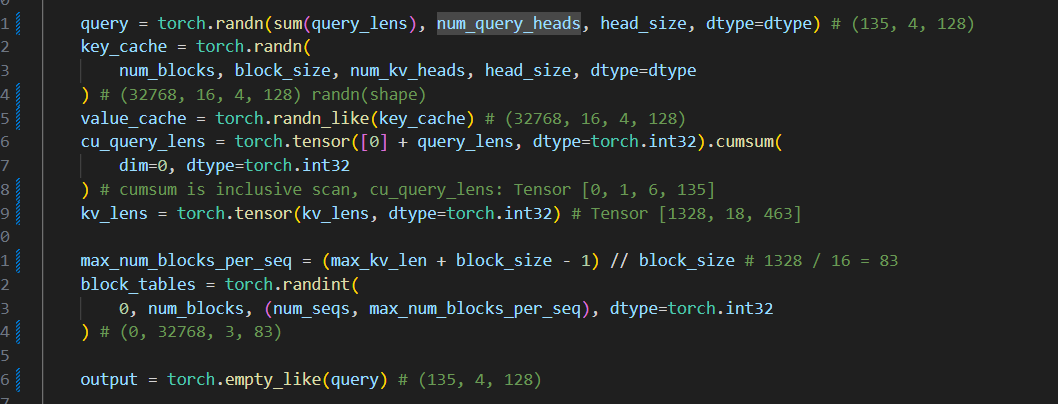1058x404 pixels.
Task: Click the max_kv_len variable
Action: click(x=379, y=261)
